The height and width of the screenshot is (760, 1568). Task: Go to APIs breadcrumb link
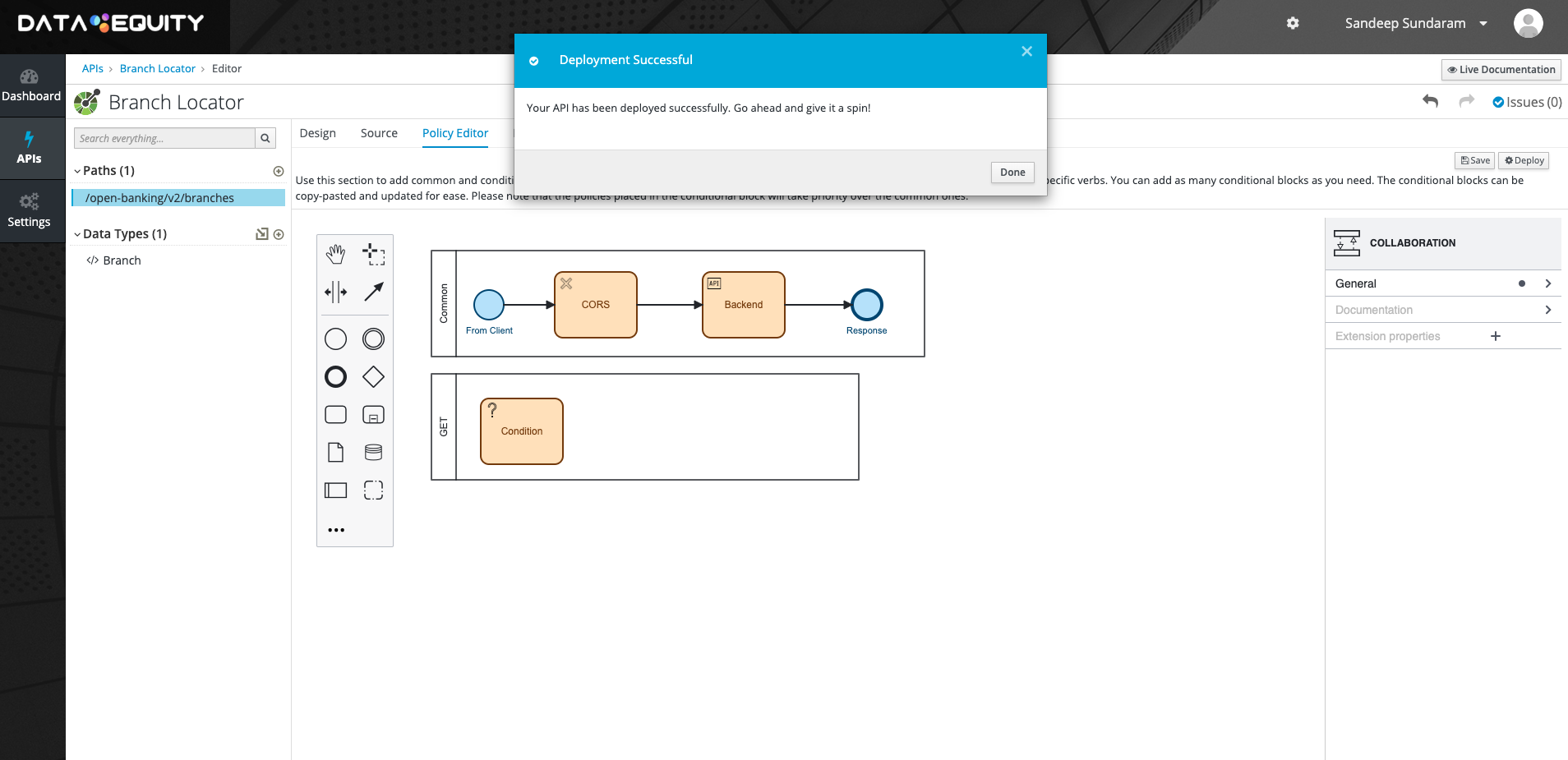coord(92,69)
